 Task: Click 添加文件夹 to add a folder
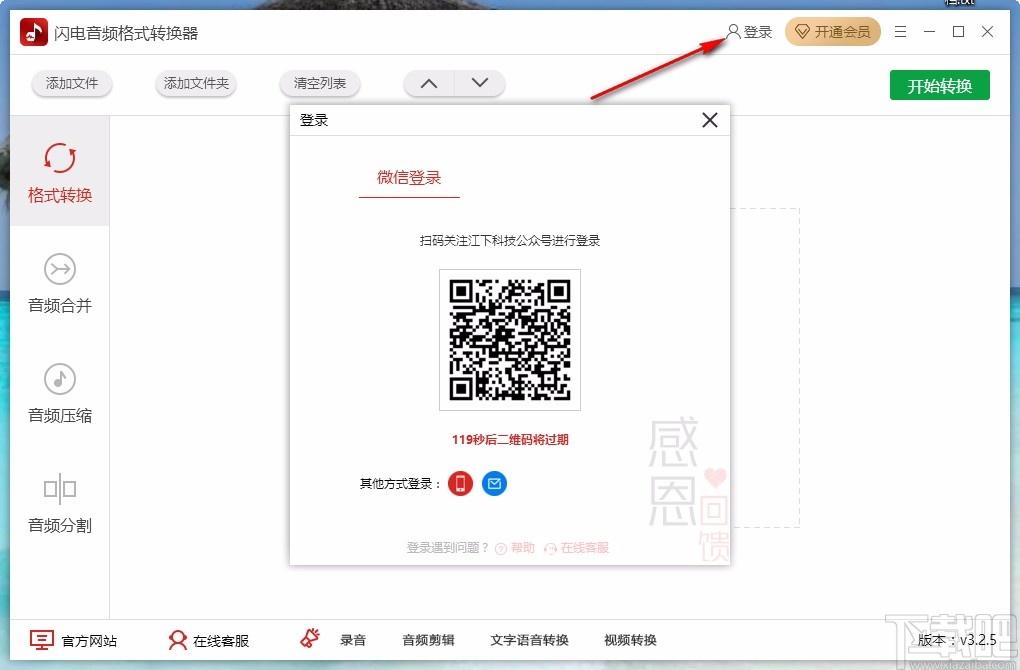(196, 83)
